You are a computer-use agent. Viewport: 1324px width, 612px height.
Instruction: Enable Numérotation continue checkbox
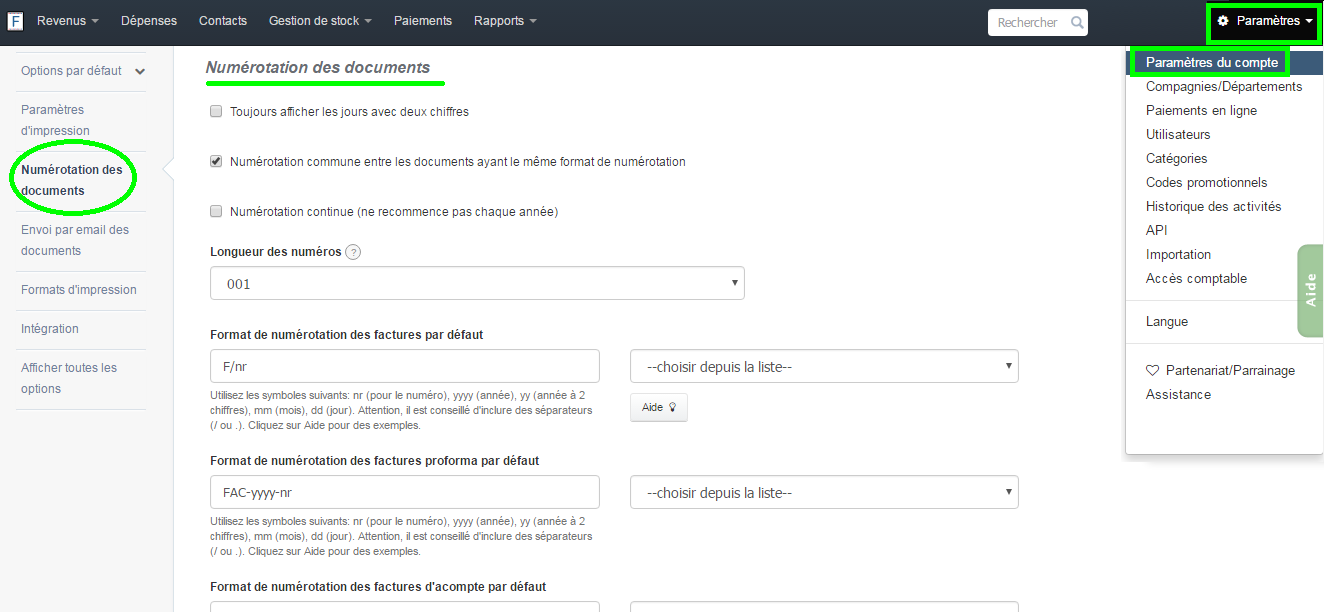pos(216,211)
